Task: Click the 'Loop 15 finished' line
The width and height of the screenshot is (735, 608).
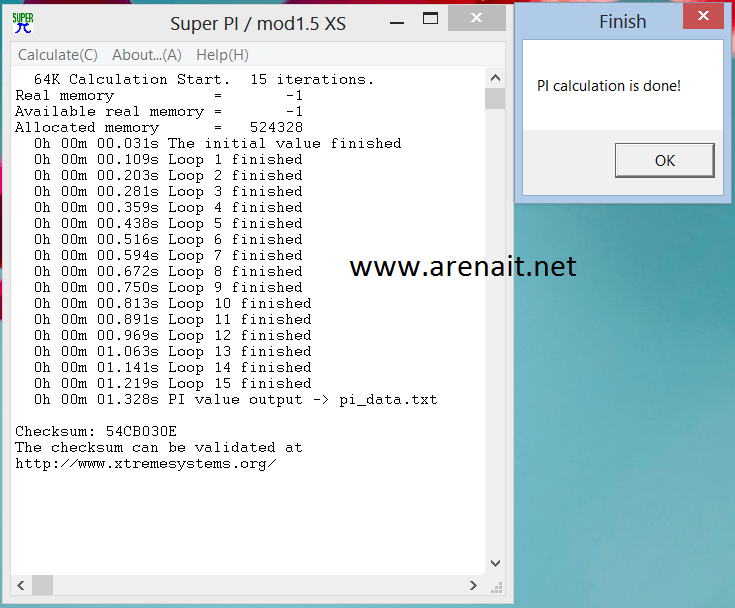Action: [172, 383]
